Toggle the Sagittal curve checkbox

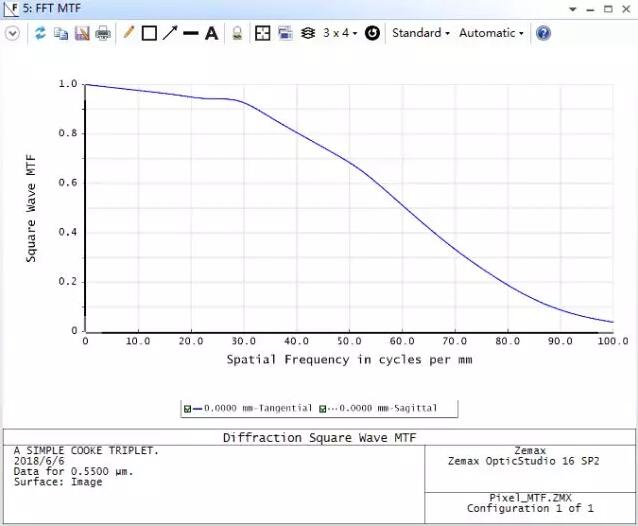pos(323,408)
